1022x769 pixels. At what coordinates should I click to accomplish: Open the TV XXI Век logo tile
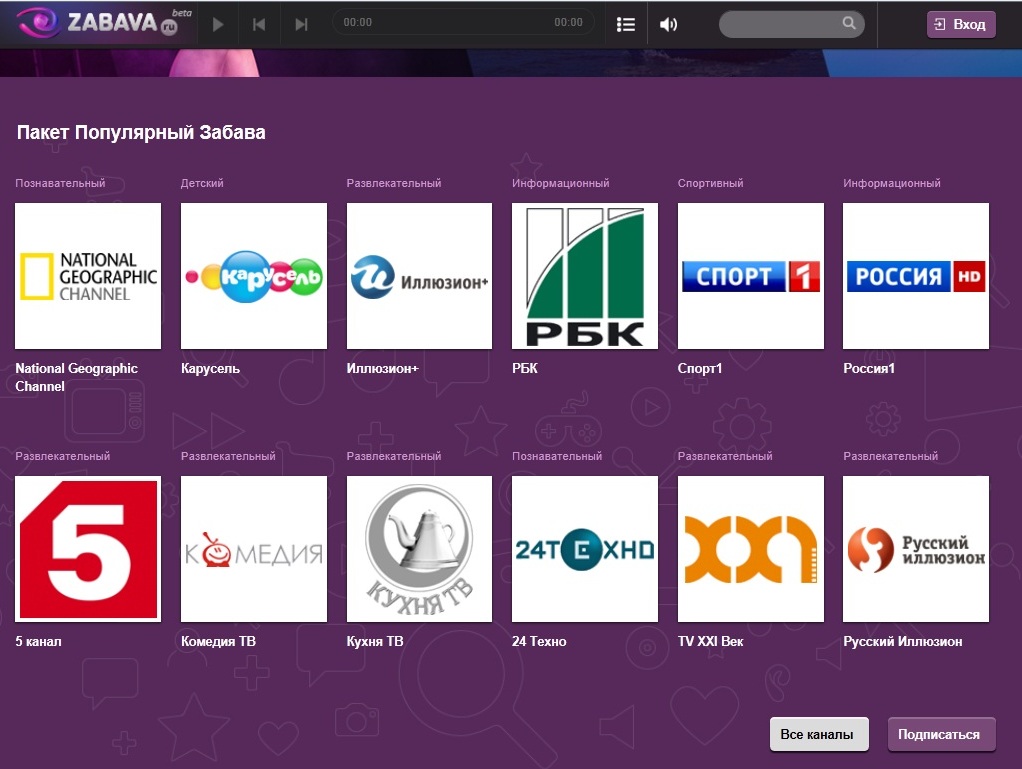tap(751, 549)
